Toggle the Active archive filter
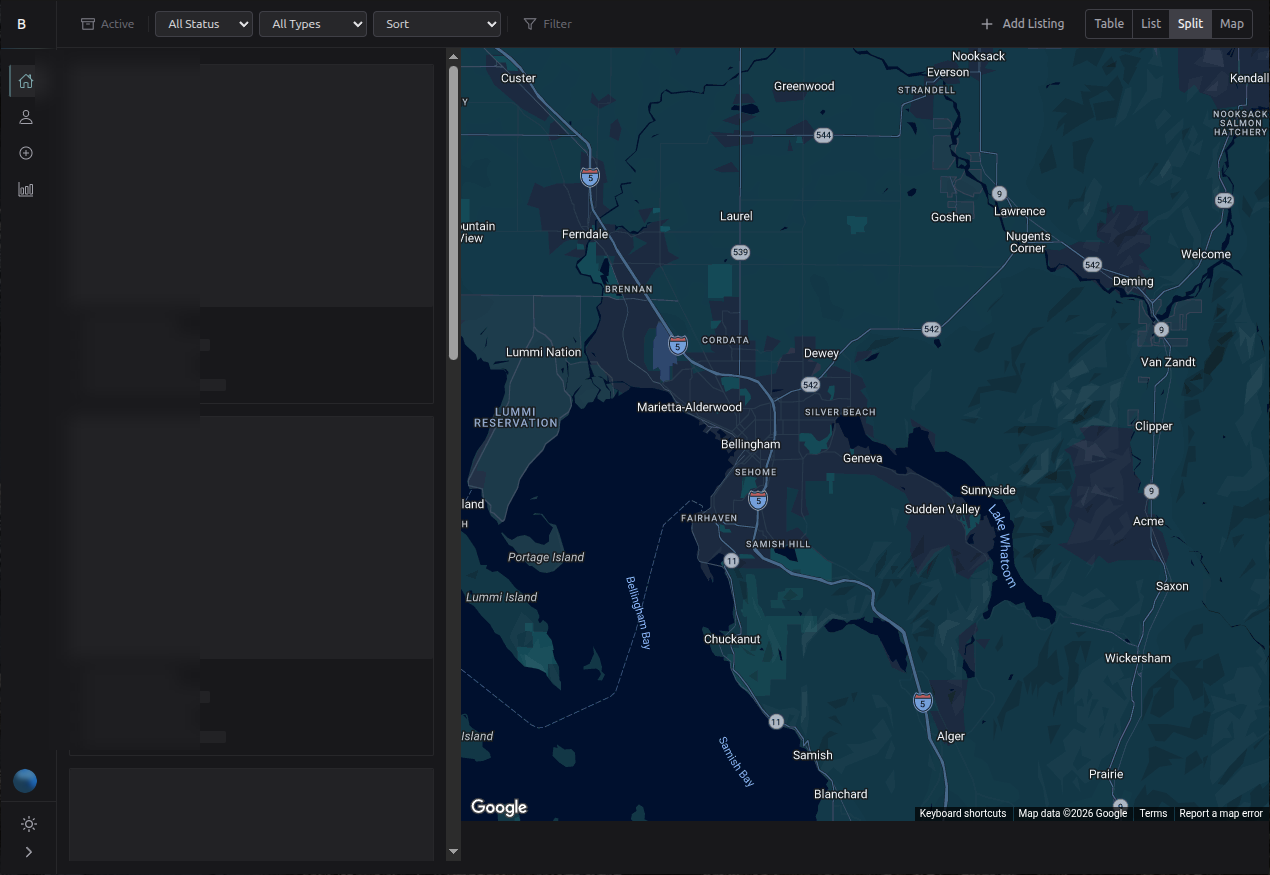This screenshot has width=1270, height=875. point(107,24)
